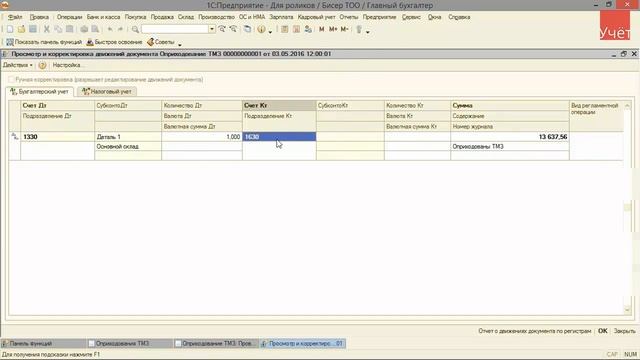Click the Print toolbar icon
Screen dimensions: 640x360
(84, 29)
